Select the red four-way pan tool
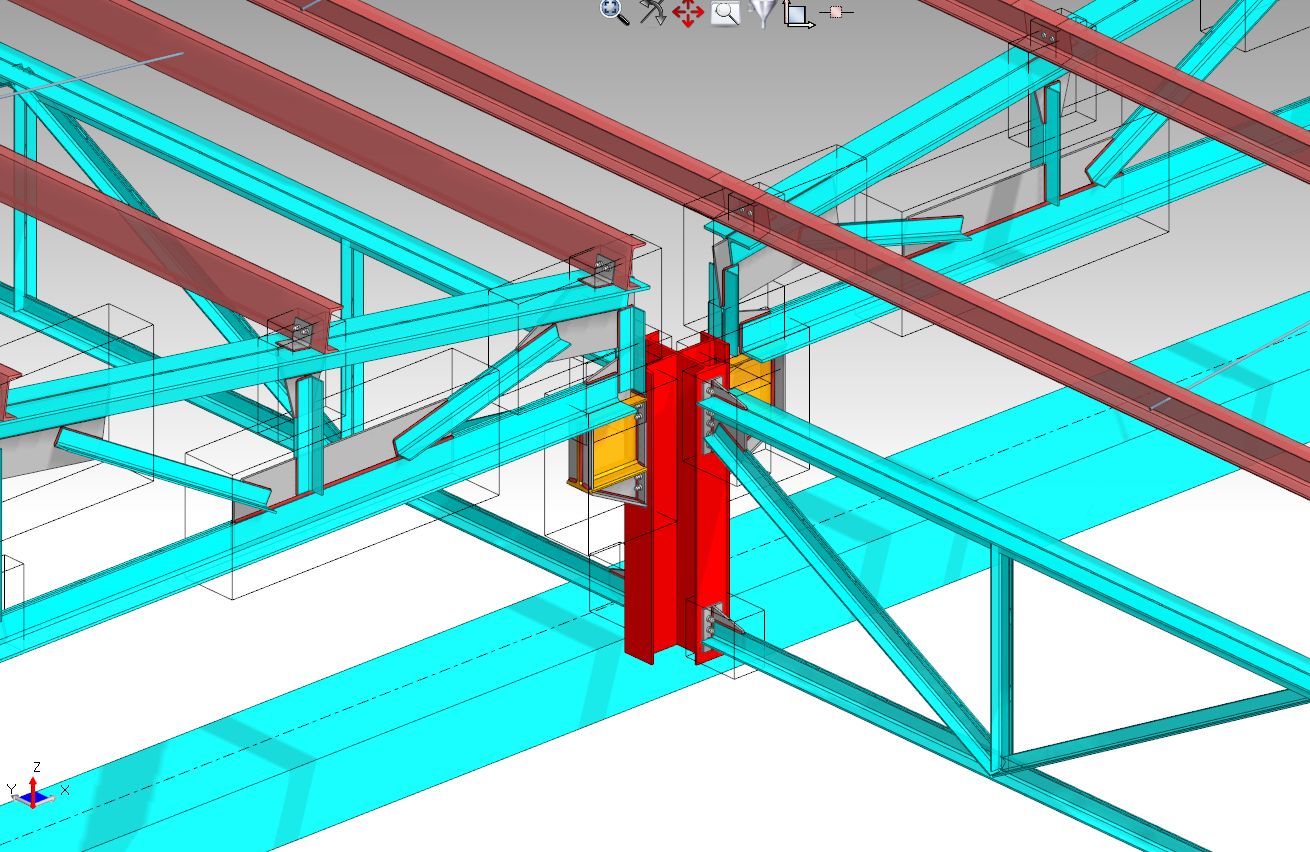The height and width of the screenshot is (852, 1310). [x=688, y=13]
